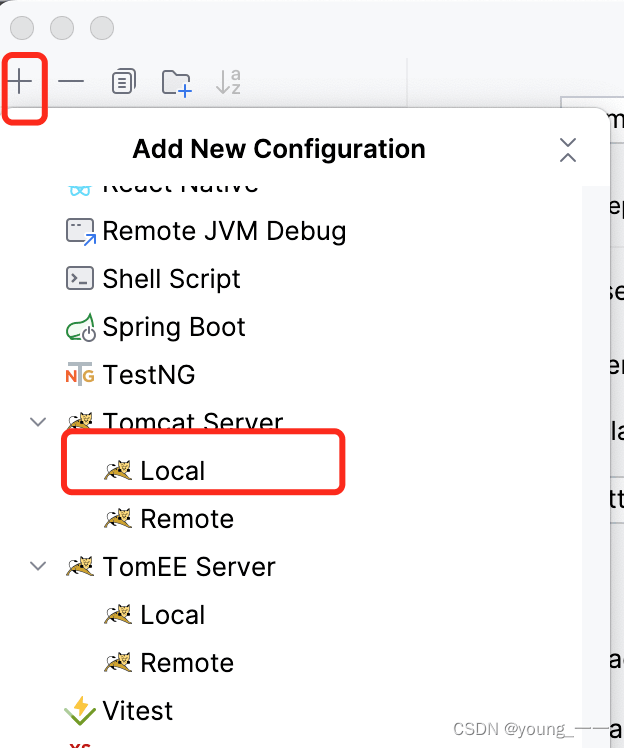Click the Add New Configuration plus icon
Screen dimensions: 624x748
pos(20,82)
